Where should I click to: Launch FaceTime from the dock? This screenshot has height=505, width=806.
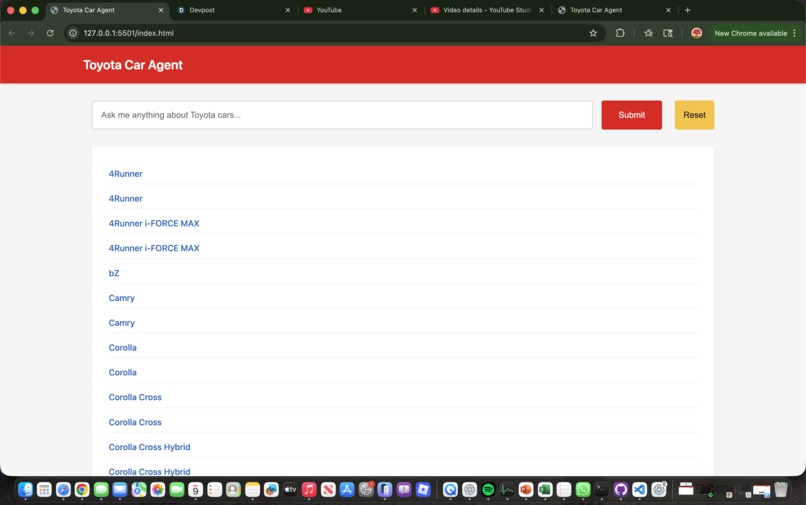click(x=177, y=490)
